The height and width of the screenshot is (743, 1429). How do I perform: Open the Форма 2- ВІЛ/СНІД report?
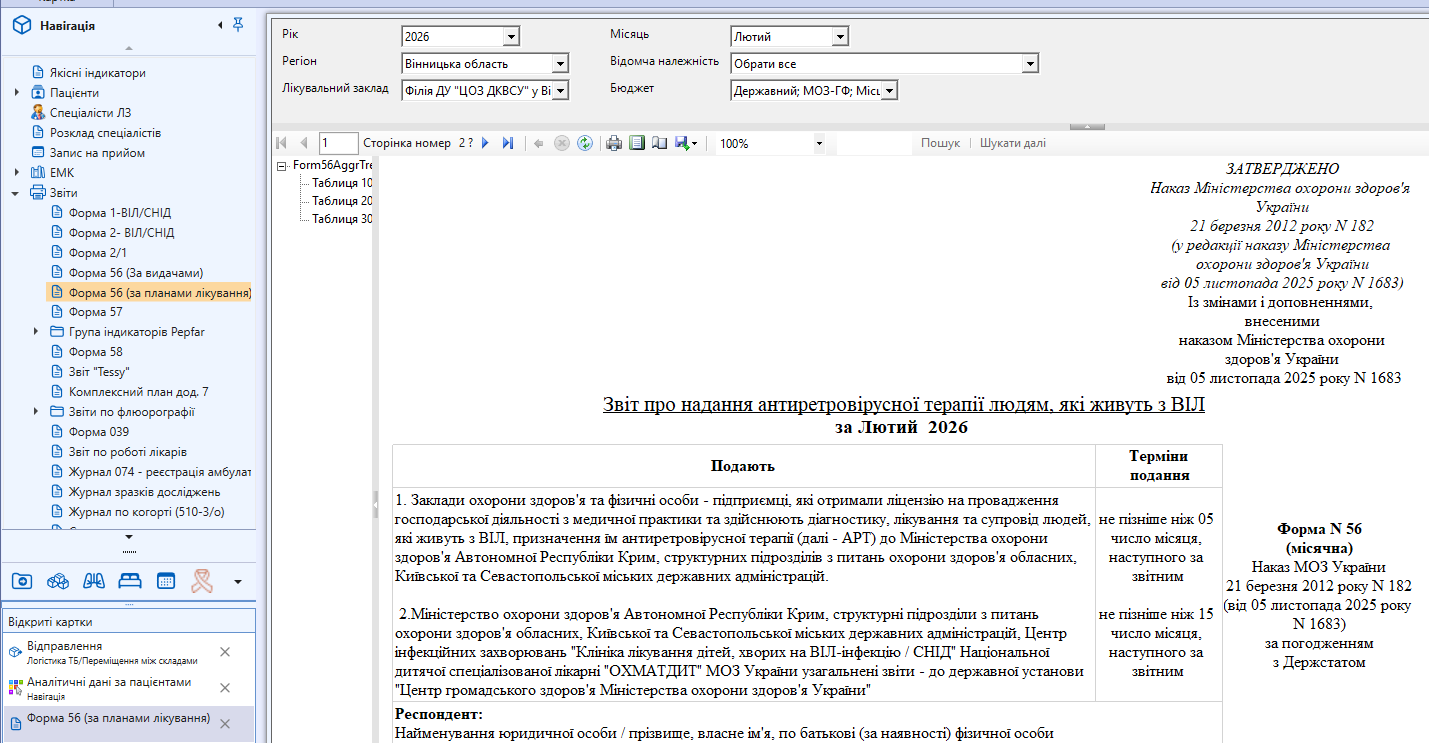pyautogui.click(x=122, y=233)
